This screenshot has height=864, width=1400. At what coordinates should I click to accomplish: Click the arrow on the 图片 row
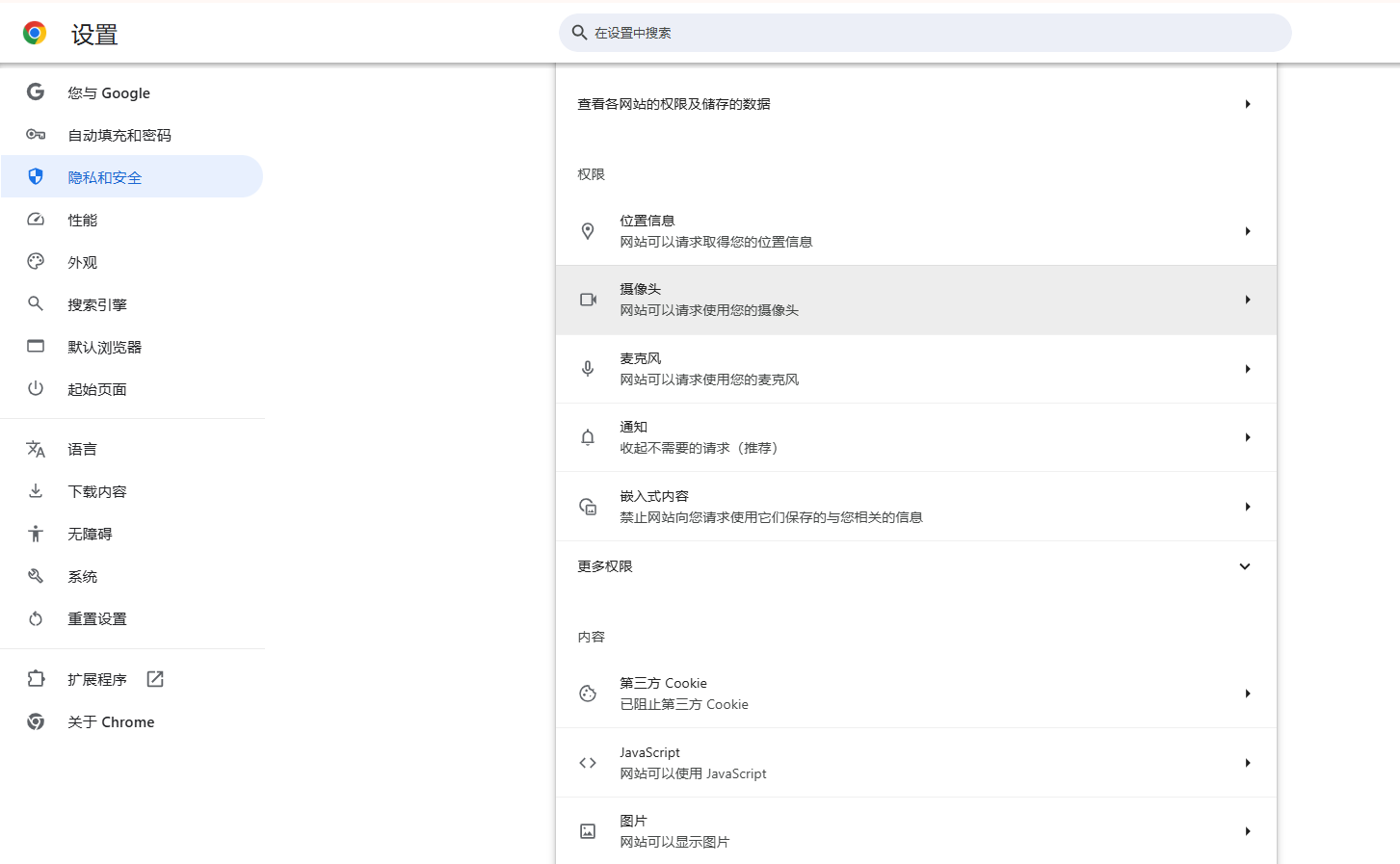tap(1248, 831)
